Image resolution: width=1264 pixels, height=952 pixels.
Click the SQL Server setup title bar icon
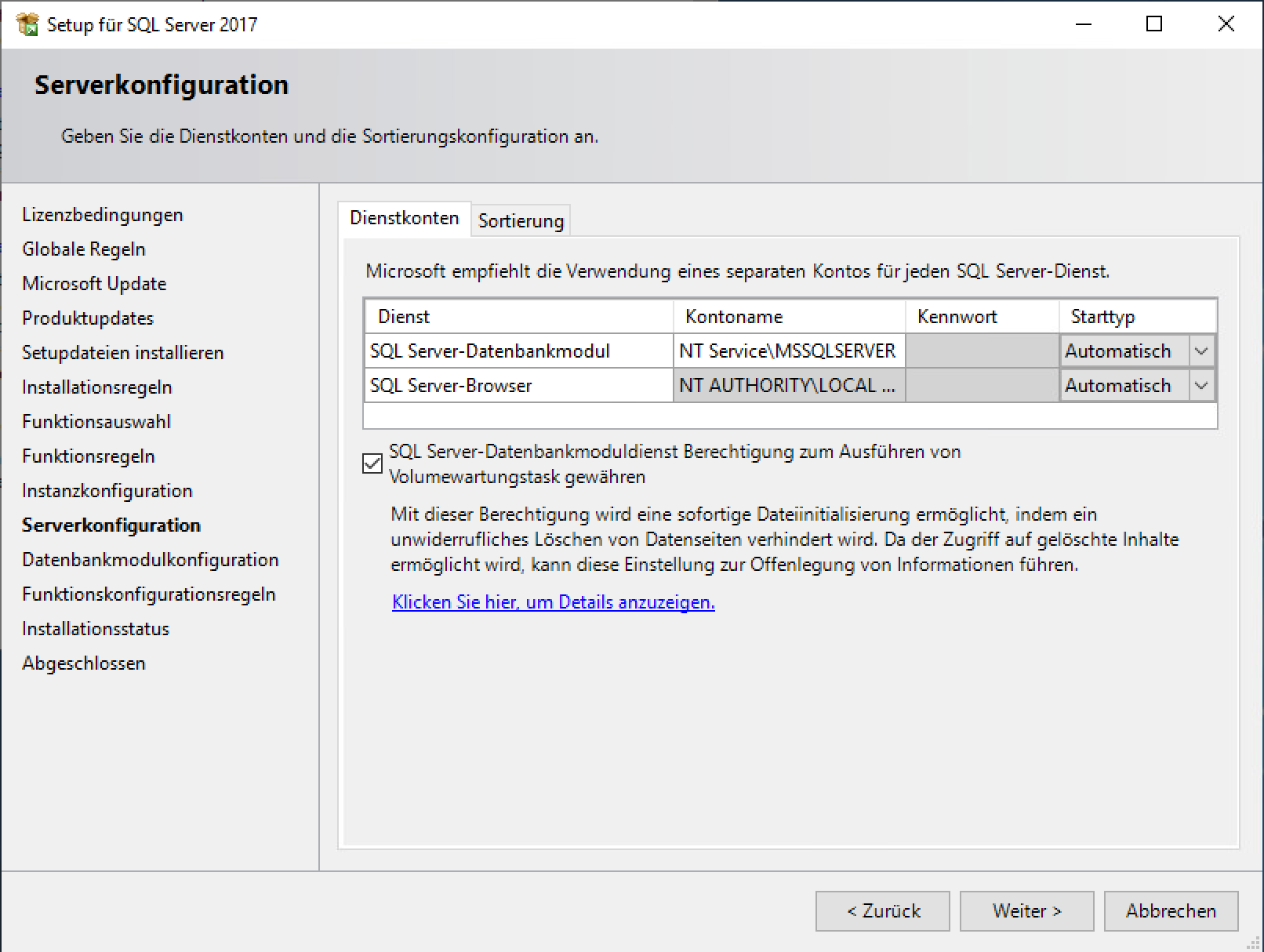[27, 24]
